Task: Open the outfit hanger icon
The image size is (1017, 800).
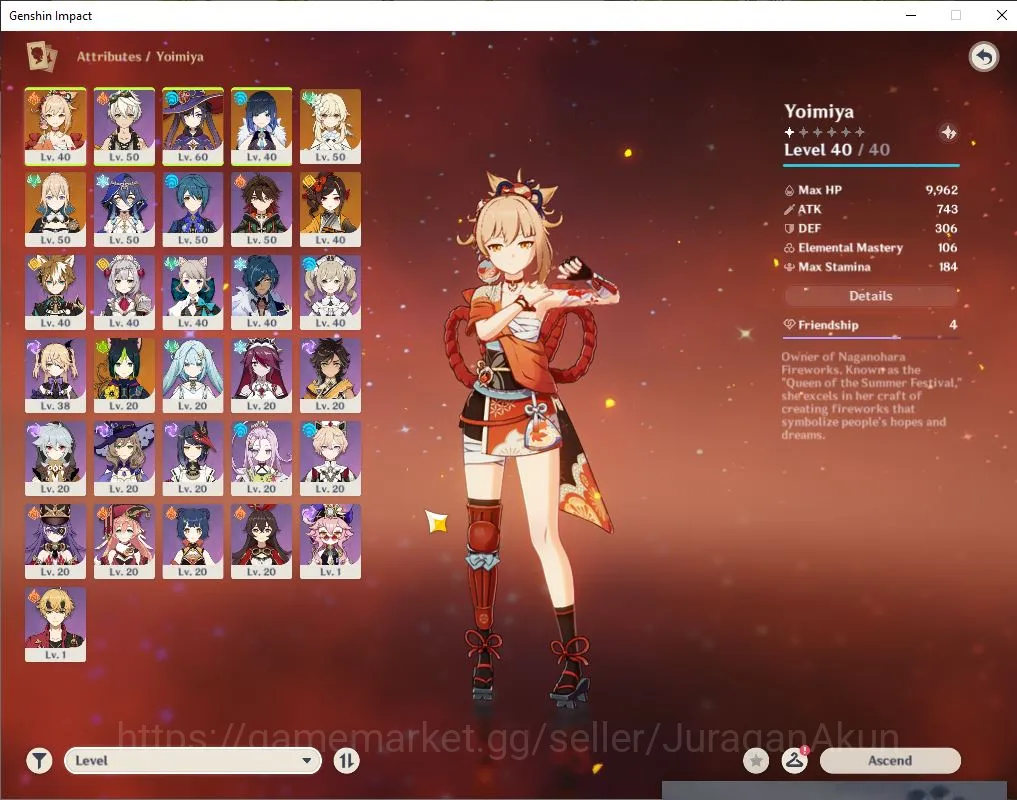Action: (x=795, y=760)
